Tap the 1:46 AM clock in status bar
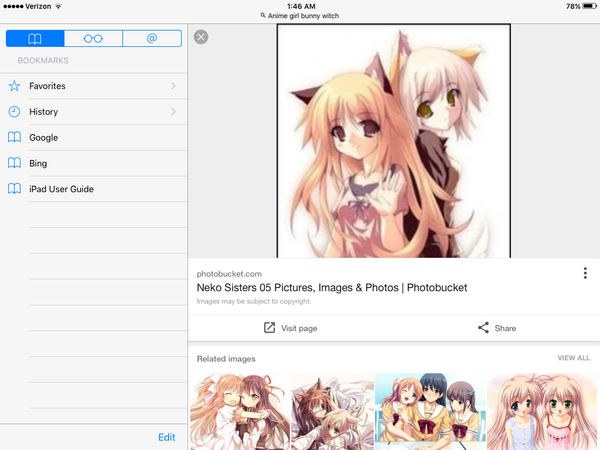Viewport: 600px width, 450px height. pos(301,6)
